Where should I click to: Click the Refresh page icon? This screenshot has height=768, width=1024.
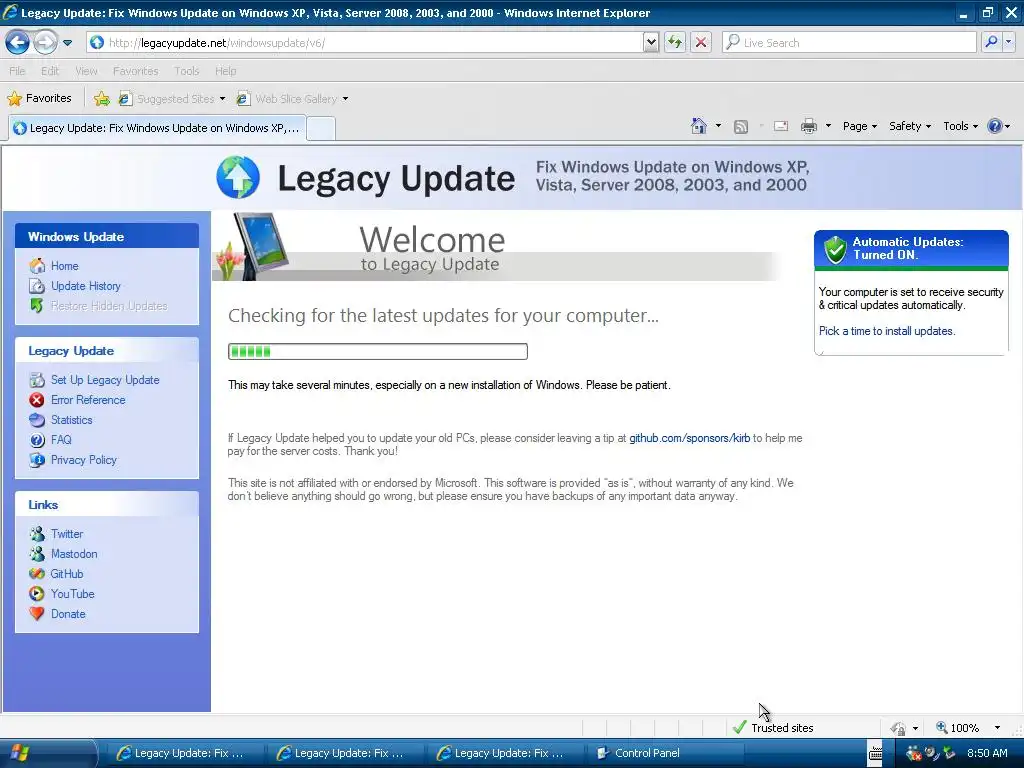coord(675,42)
